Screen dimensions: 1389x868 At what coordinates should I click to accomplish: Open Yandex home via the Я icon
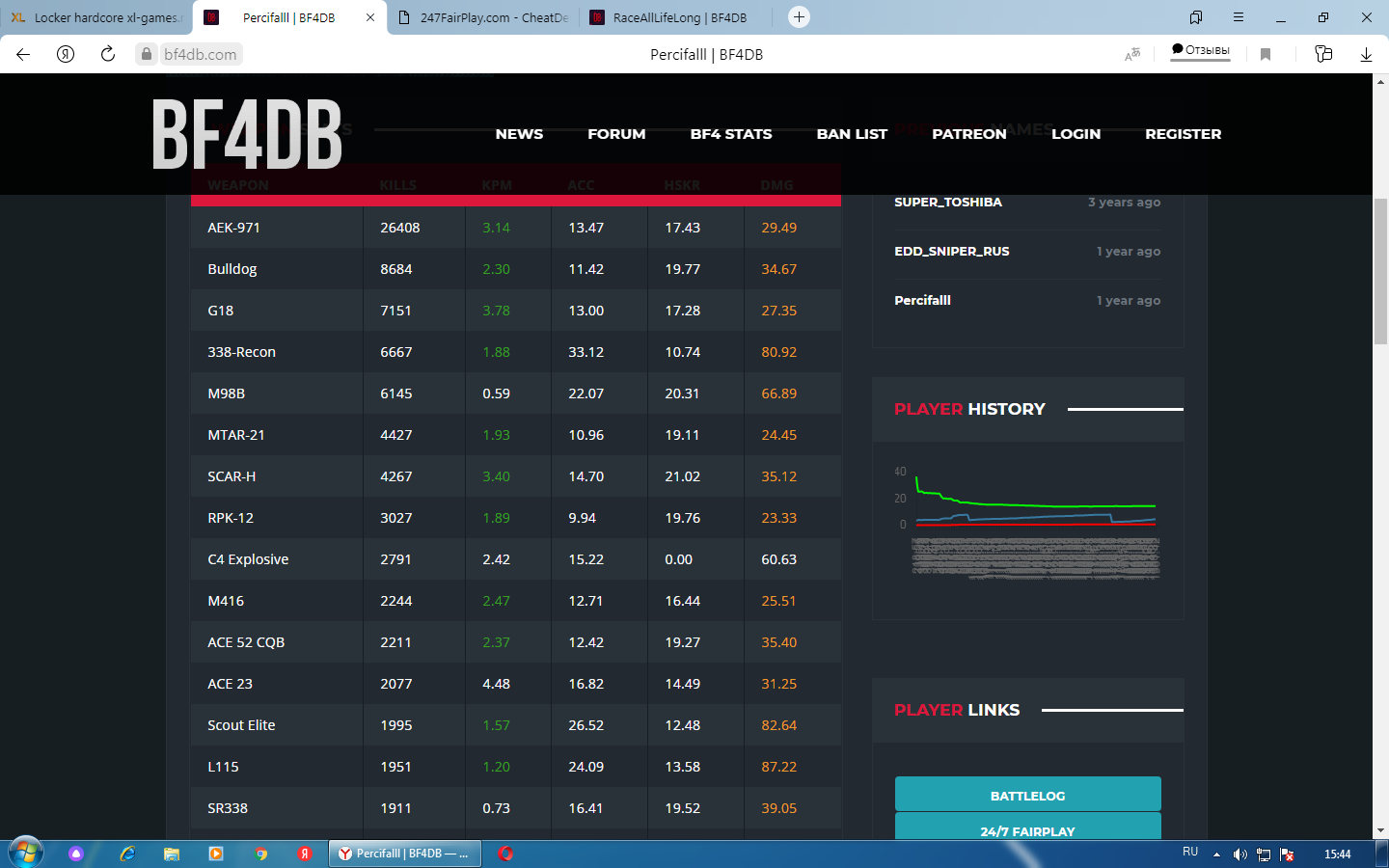(66, 54)
